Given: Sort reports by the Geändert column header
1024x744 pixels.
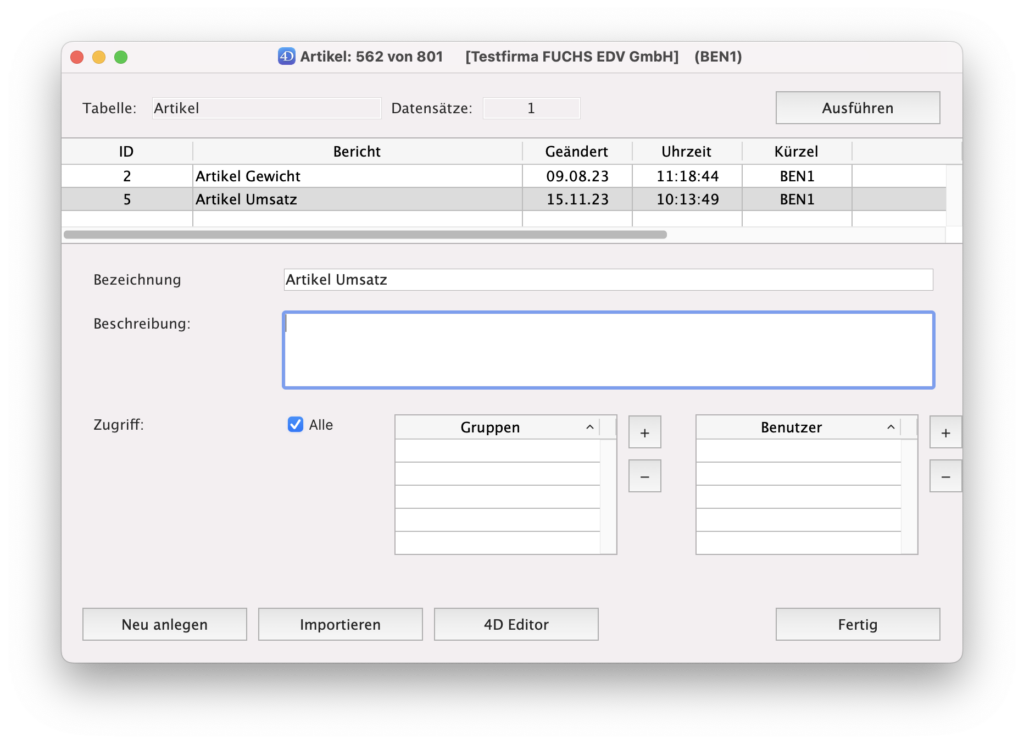Looking at the screenshot, I should pyautogui.click(x=577, y=152).
